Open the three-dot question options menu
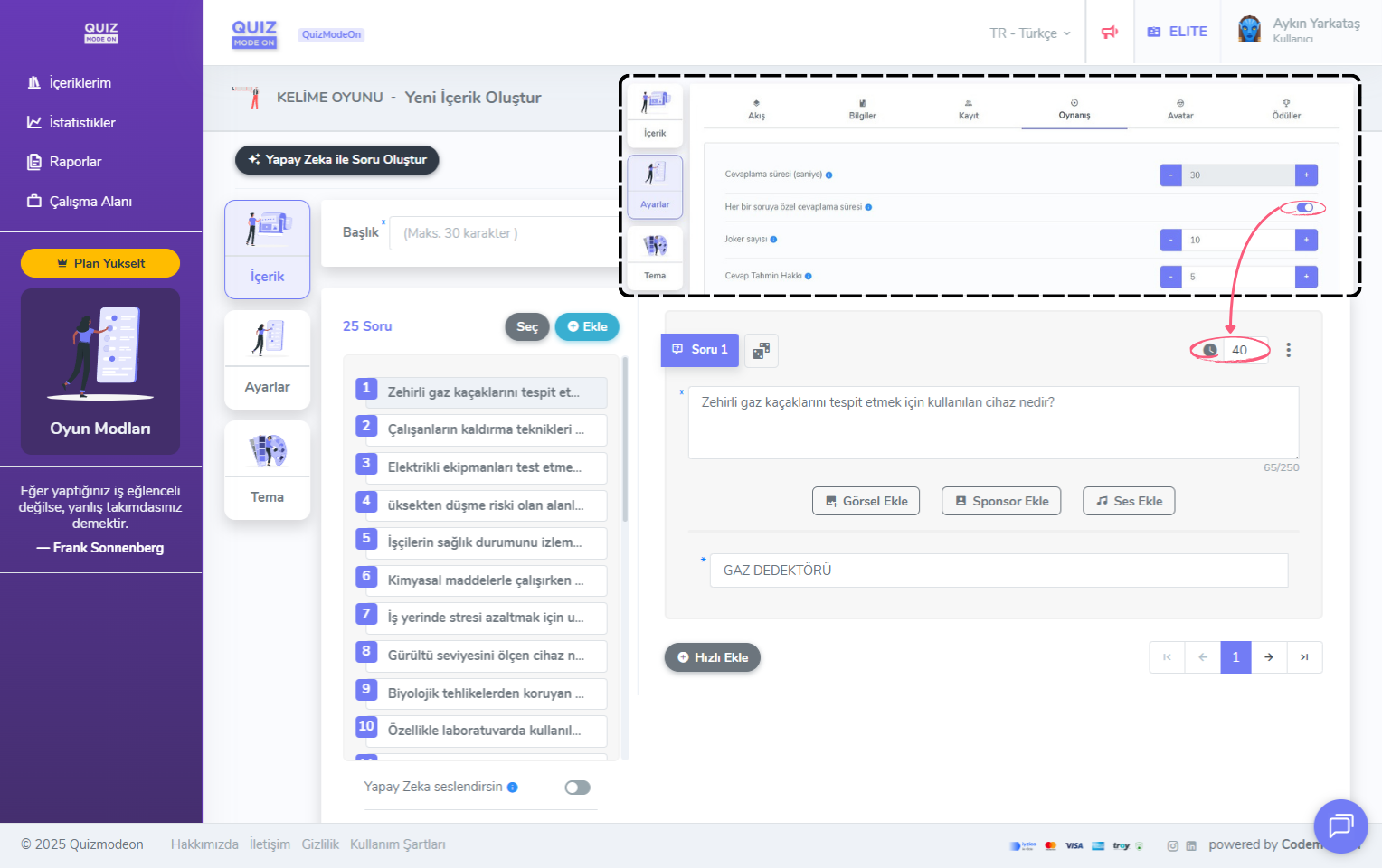The height and width of the screenshot is (868, 1382). 1288,350
